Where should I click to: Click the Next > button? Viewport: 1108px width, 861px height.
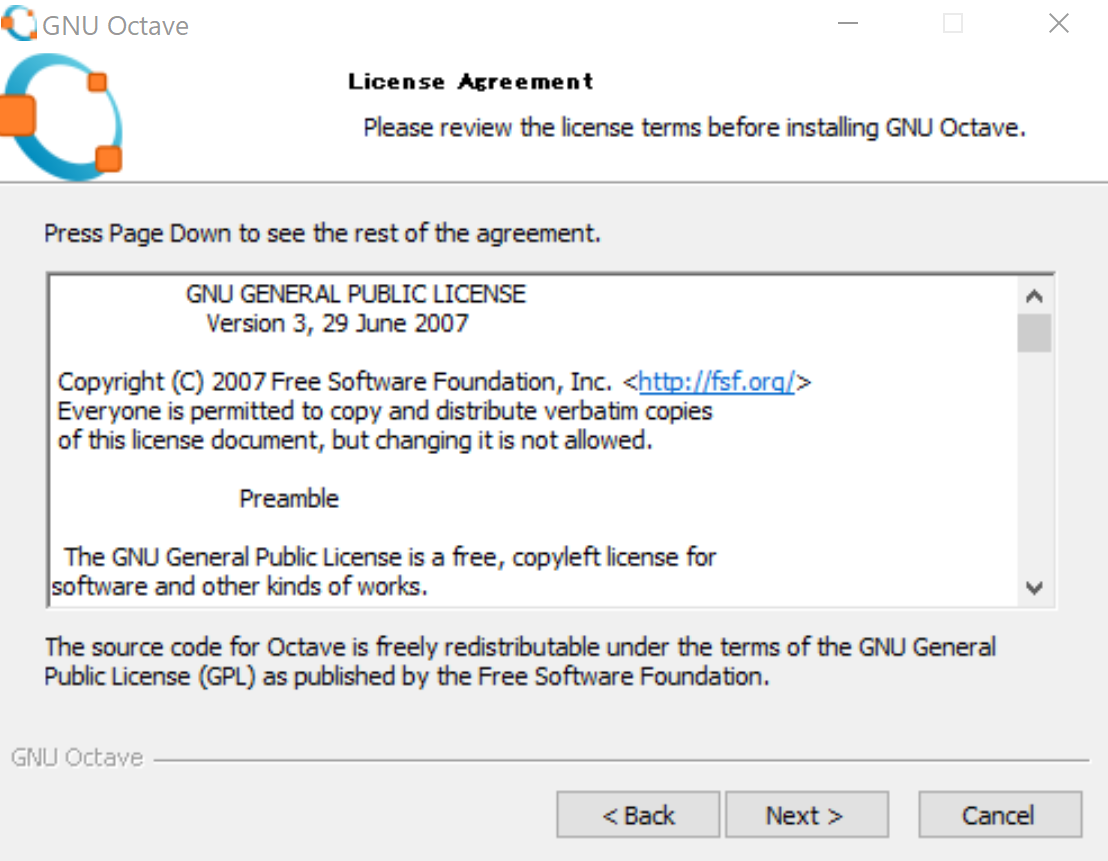point(806,815)
